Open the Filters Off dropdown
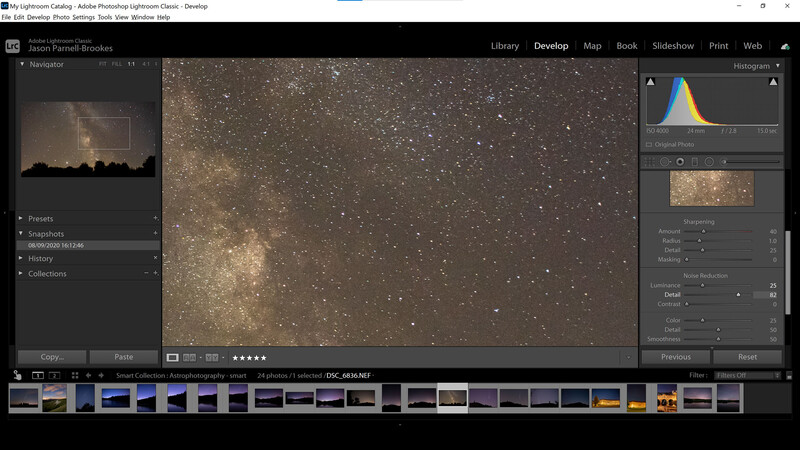This screenshot has height=450, width=800. pyautogui.click(x=747, y=376)
